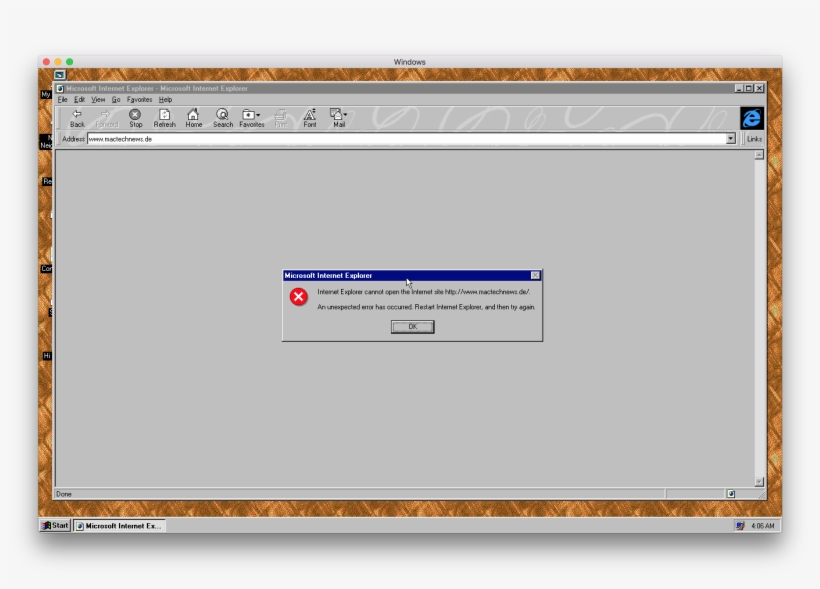The width and height of the screenshot is (820, 589).
Task: Click the macOS green zoom button
Action: 70,62
